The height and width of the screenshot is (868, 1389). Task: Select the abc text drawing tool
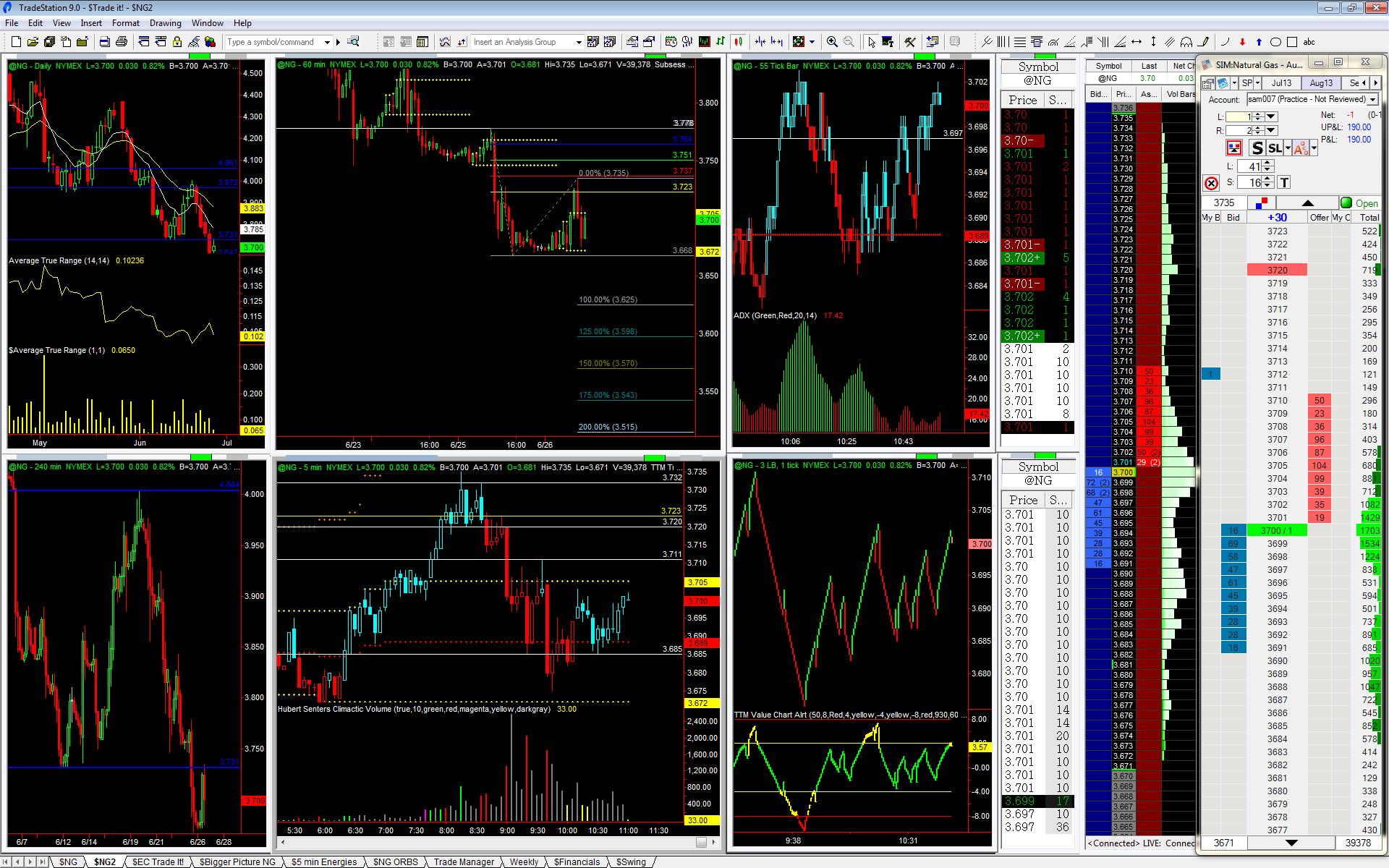[1309, 42]
